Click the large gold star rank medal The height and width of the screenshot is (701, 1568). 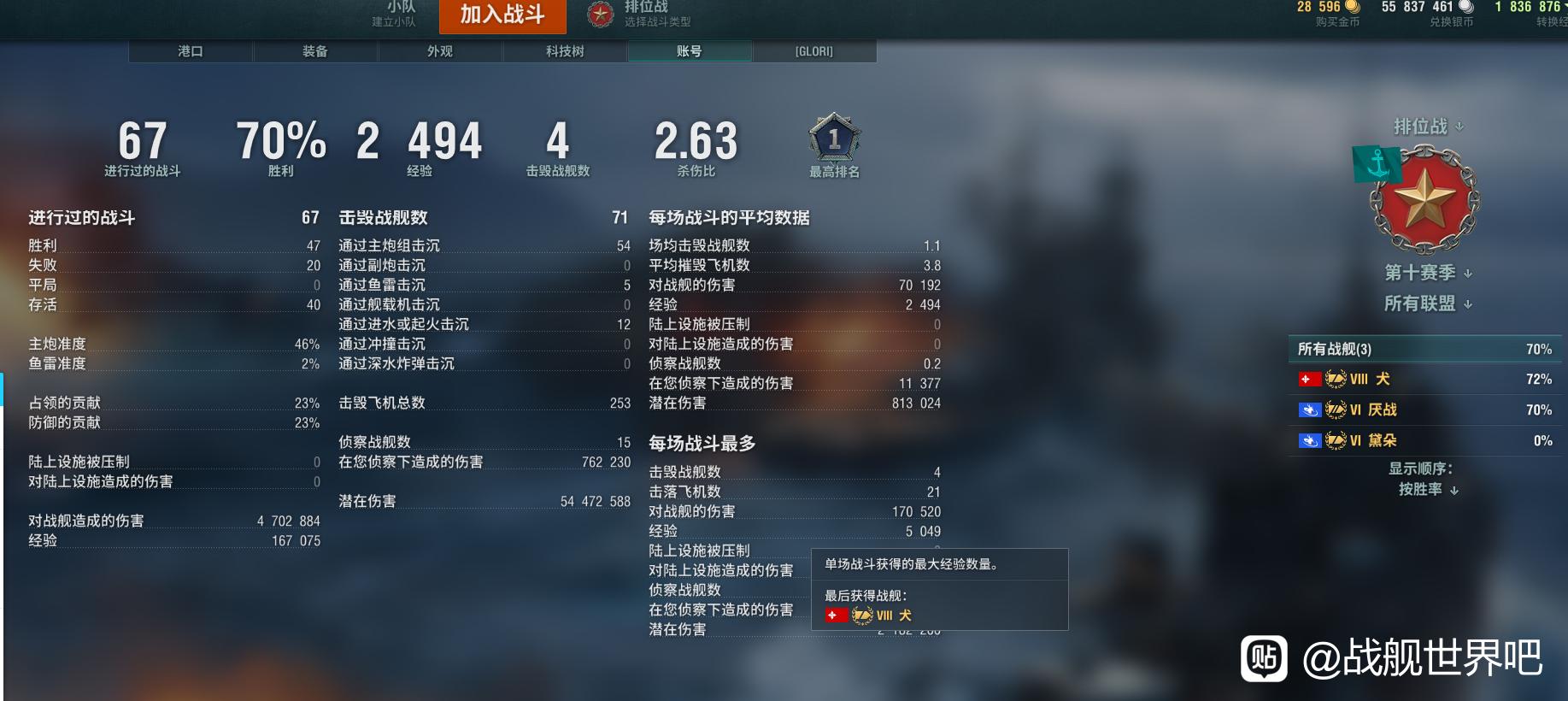[x=1424, y=199]
